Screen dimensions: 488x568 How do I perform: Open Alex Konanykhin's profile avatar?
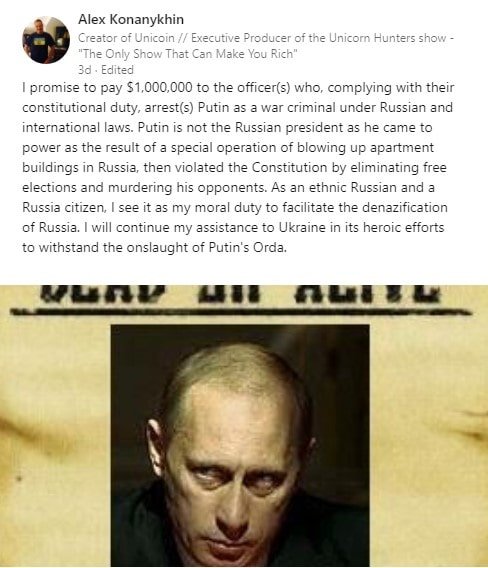[x=46, y=40]
